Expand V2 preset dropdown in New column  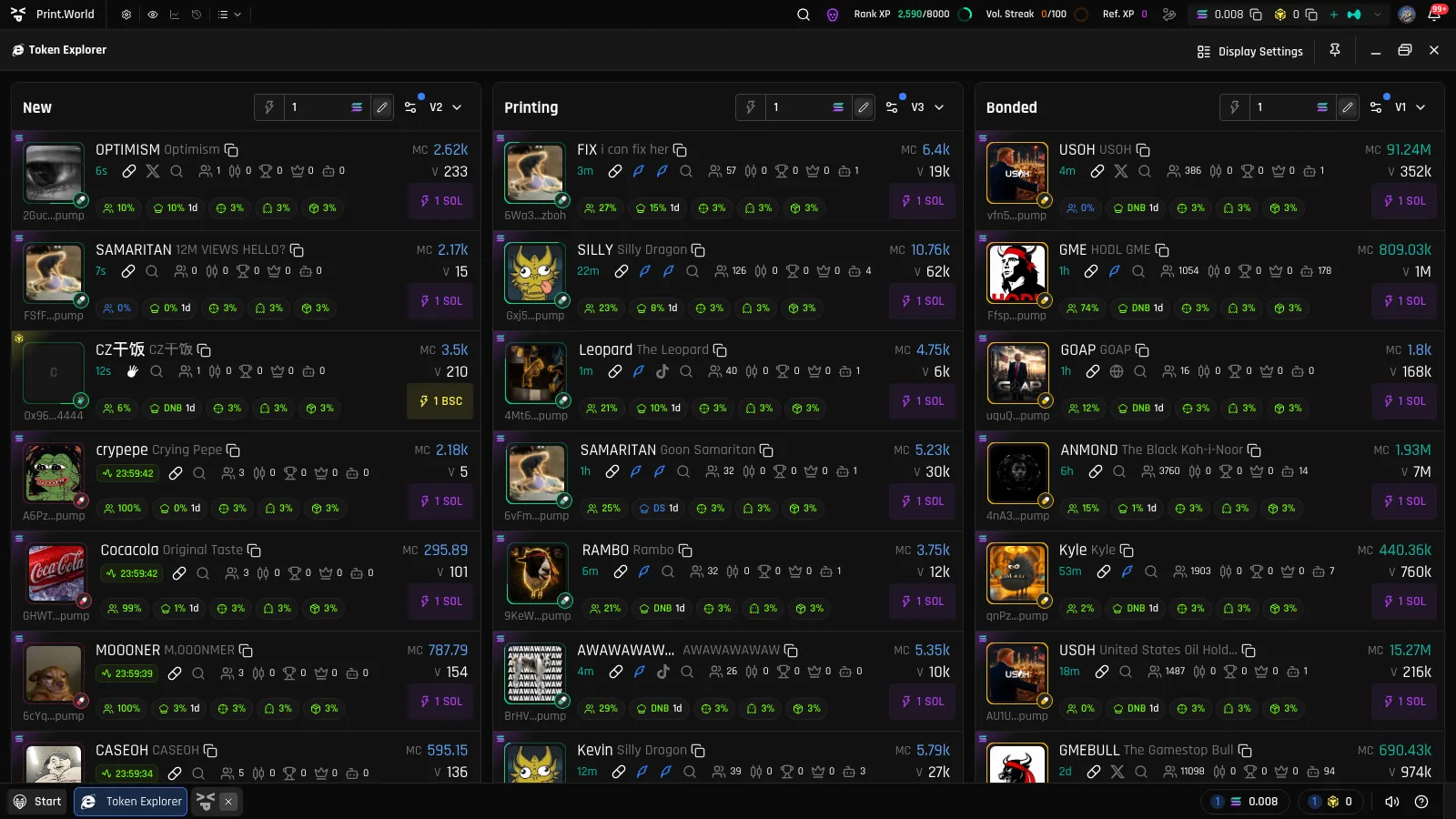coord(446,107)
